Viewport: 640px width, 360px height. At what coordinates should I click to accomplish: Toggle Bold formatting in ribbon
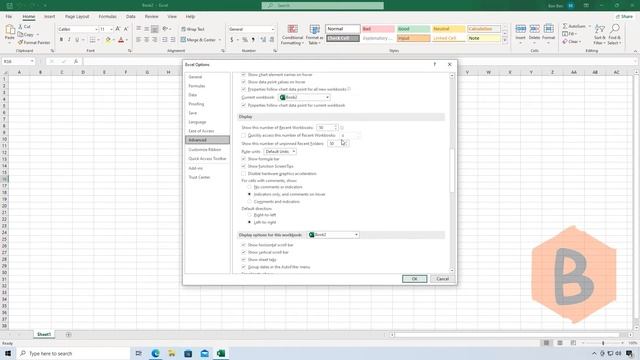(x=61, y=40)
